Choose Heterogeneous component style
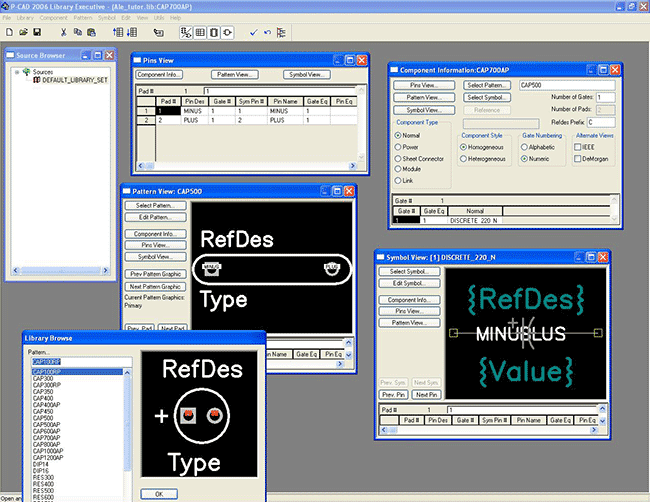 point(463,158)
